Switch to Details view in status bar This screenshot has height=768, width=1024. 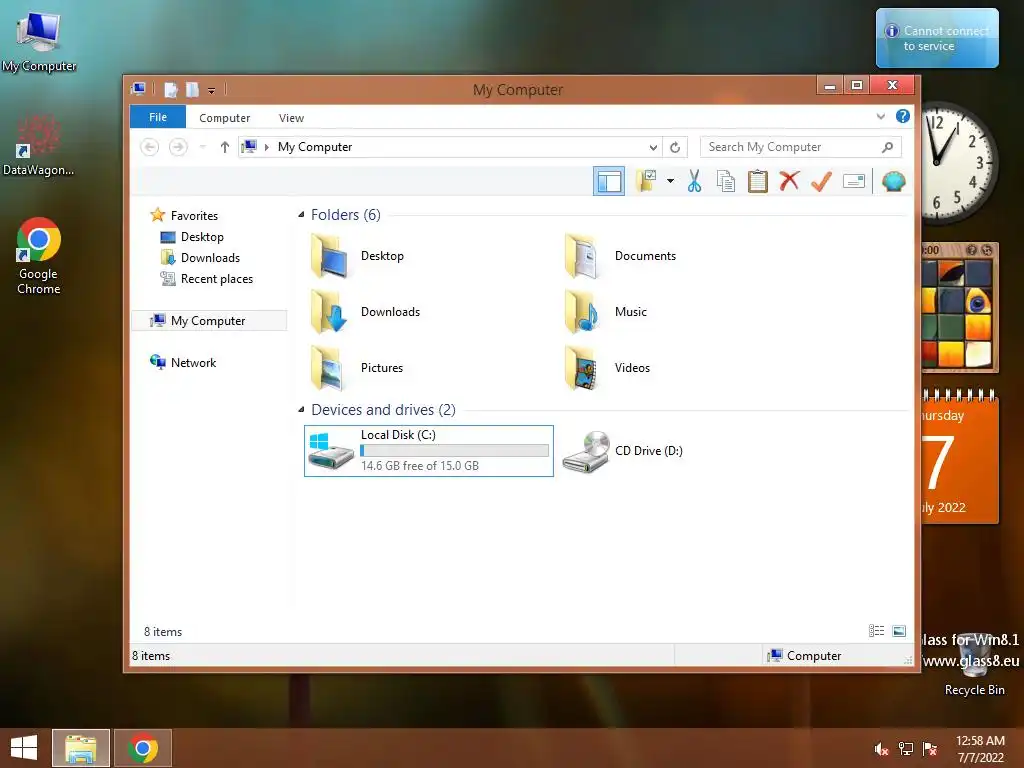click(876, 630)
